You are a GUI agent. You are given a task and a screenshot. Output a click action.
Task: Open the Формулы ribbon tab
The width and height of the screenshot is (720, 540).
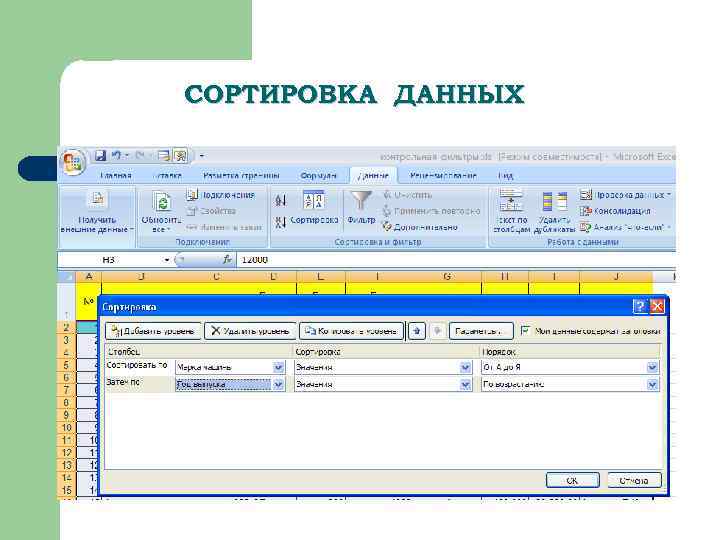coord(318,175)
